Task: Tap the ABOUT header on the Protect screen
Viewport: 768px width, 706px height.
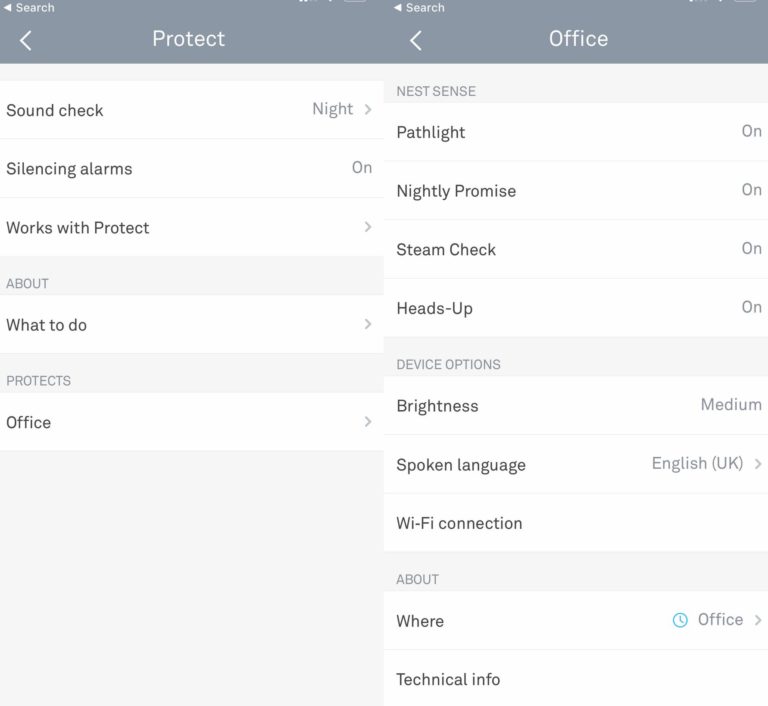Action: (27, 284)
